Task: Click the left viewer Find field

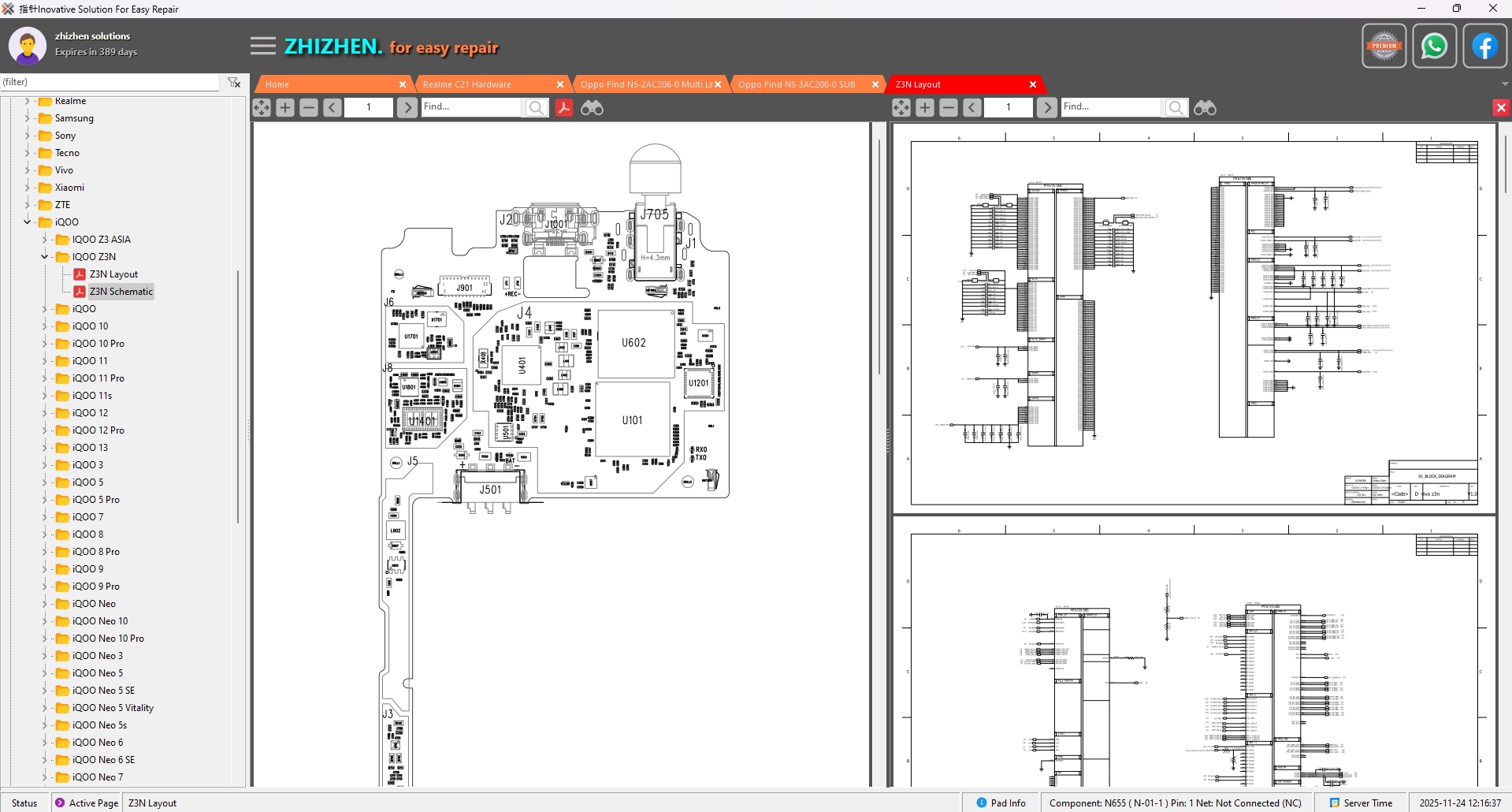Action: (x=471, y=107)
